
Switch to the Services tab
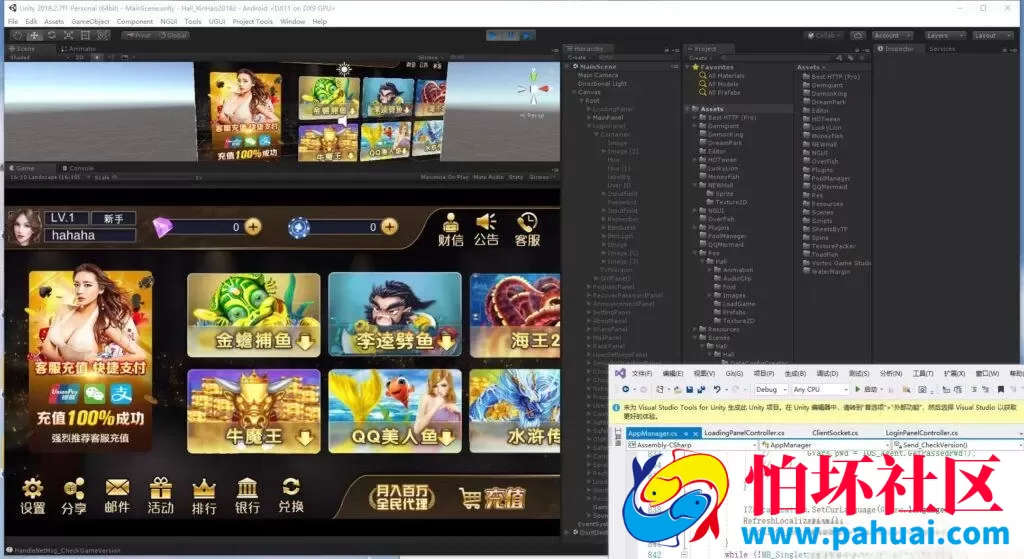(942, 49)
